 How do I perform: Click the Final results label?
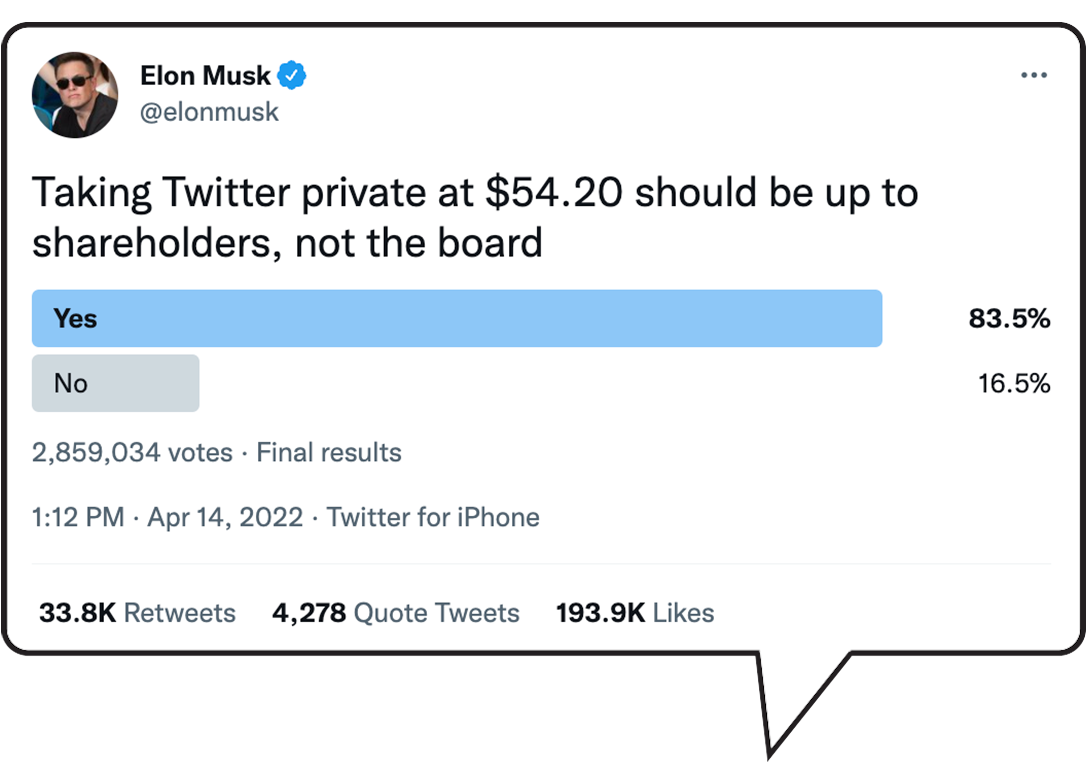[x=329, y=452]
